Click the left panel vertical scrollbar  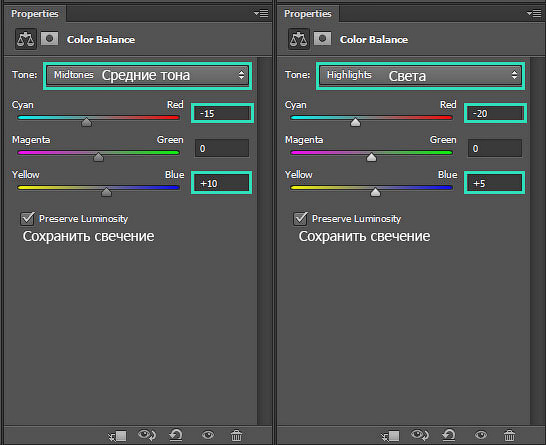click(265, 241)
